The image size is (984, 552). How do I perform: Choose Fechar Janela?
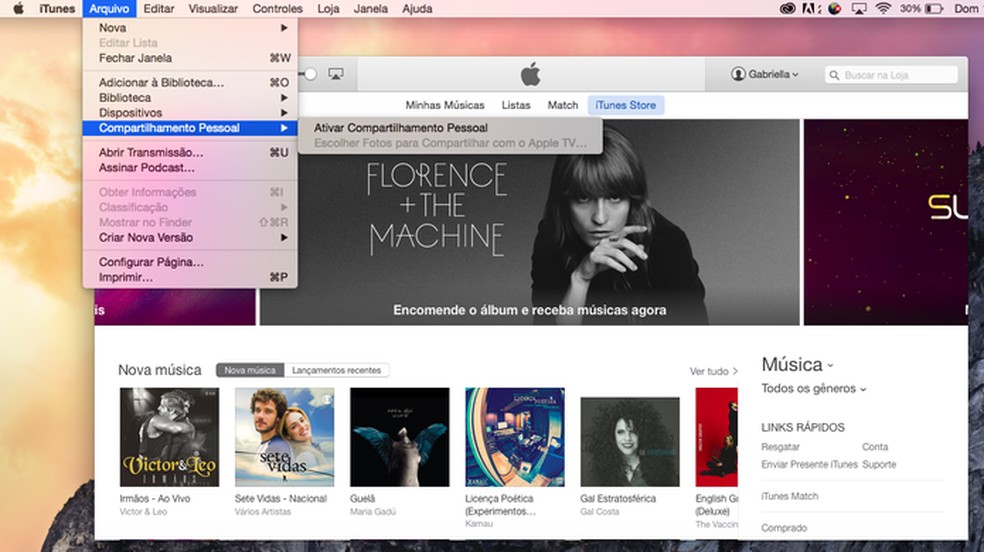[190, 58]
